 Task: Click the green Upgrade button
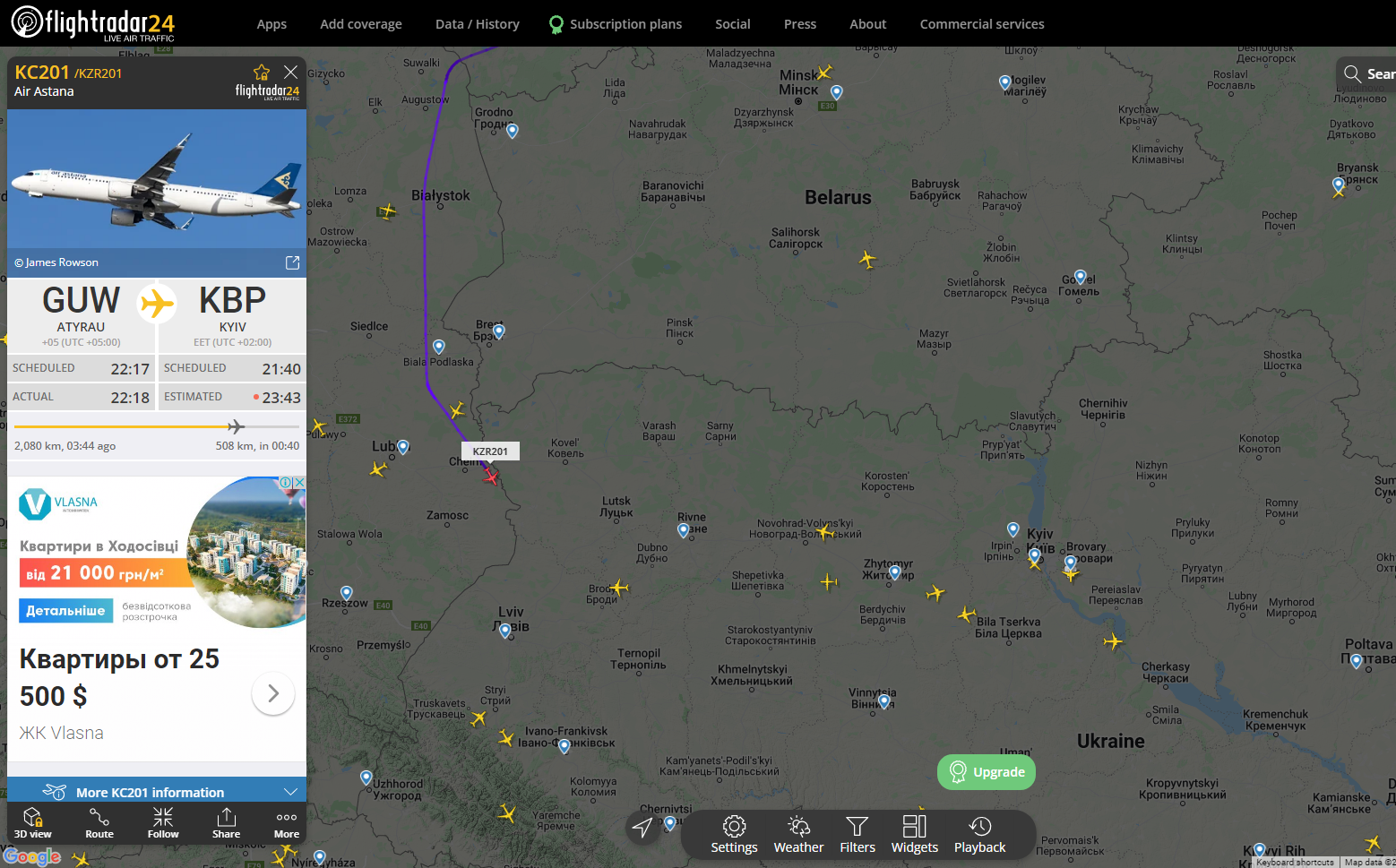[x=987, y=772]
